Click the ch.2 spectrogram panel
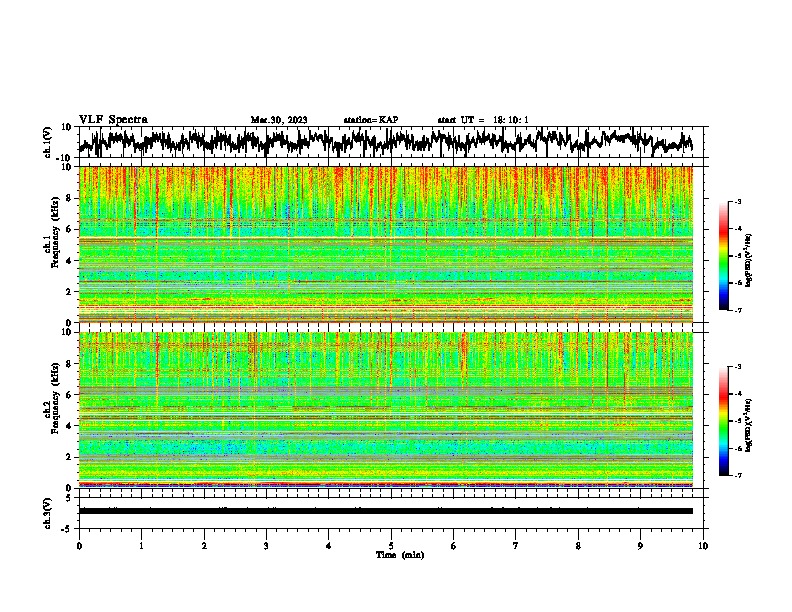The height and width of the screenshot is (612, 792). 386,410
